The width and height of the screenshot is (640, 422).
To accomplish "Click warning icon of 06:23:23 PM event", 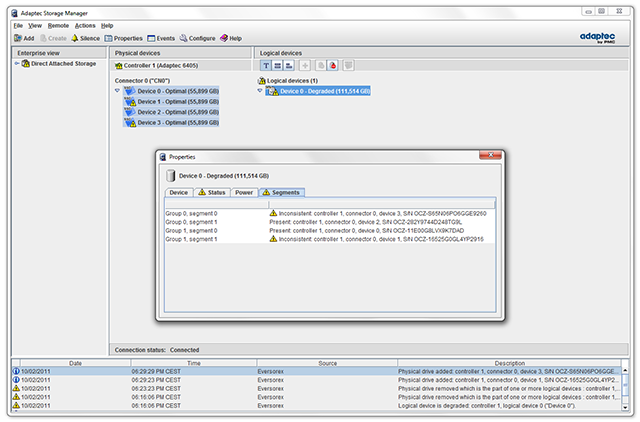I will pyautogui.click(x=16, y=389).
